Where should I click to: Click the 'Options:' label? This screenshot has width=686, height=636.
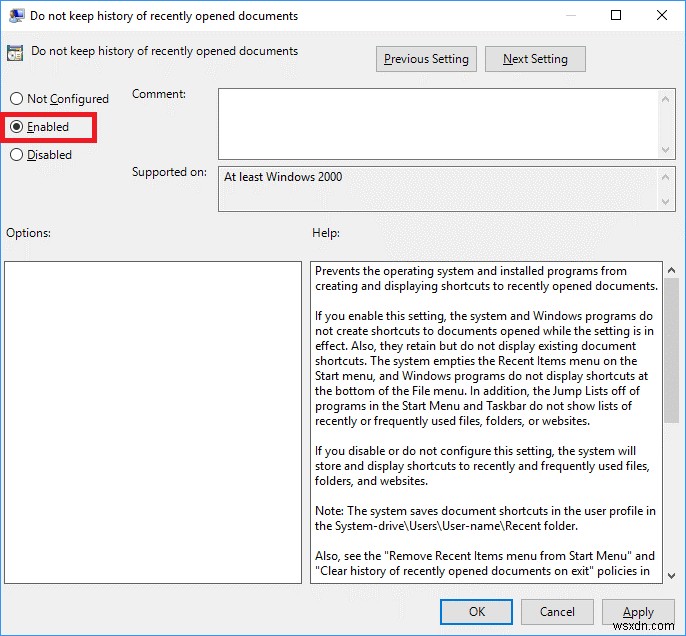[x=28, y=233]
